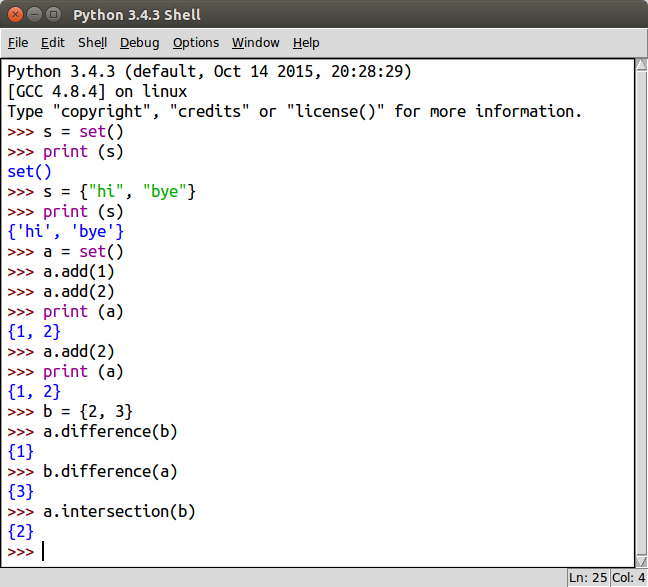Open the Options menu
This screenshot has height=587, width=648.
[195, 42]
